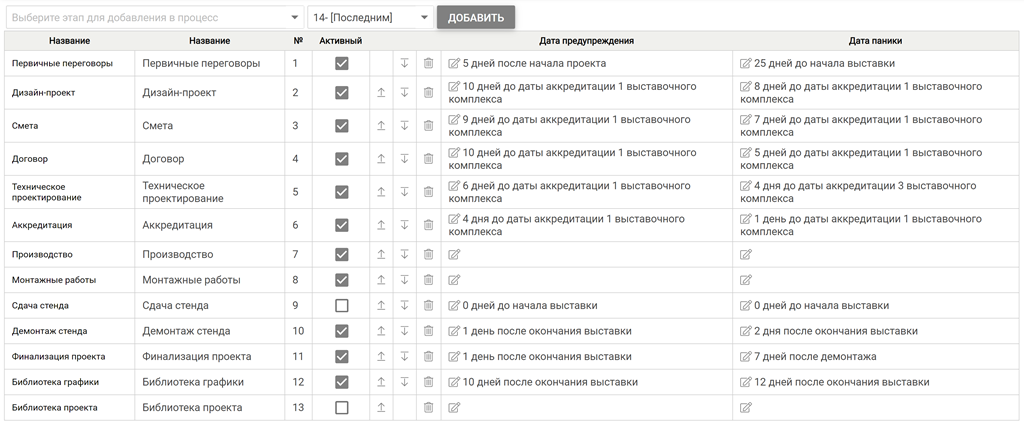Delete the Библиотека графики stage
Image resolution: width=1024 pixels, height=423 pixels.
pyautogui.click(x=428, y=382)
